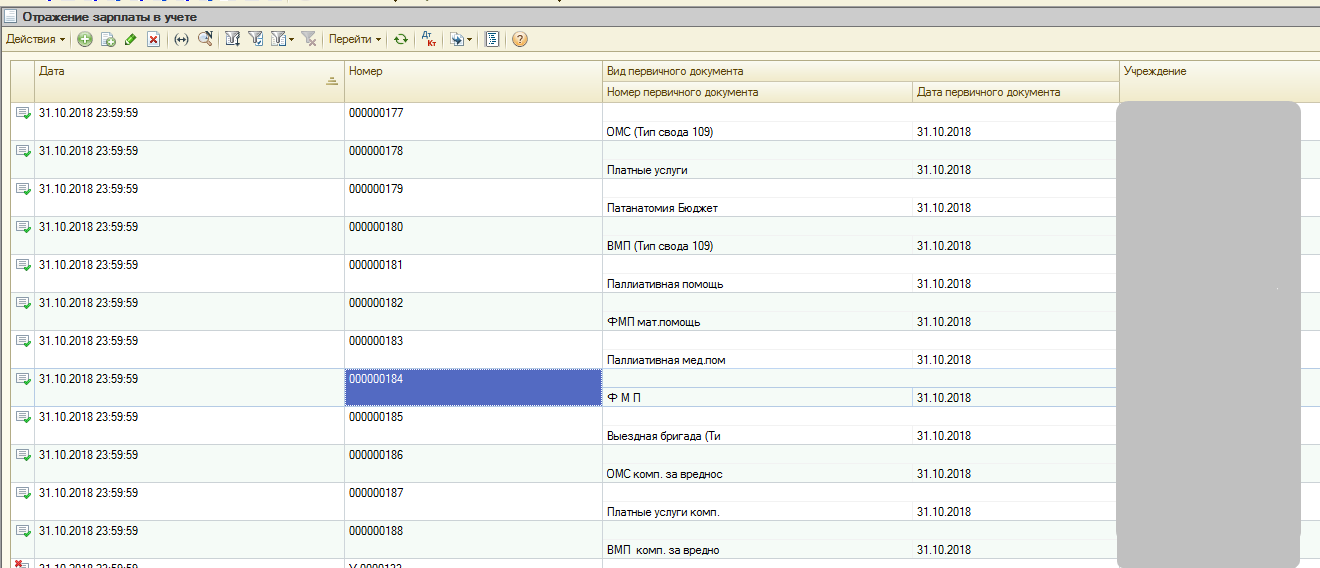Click the Add by copying icon
The width and height of the screenshot is (1320, 568).
point(108,39)
